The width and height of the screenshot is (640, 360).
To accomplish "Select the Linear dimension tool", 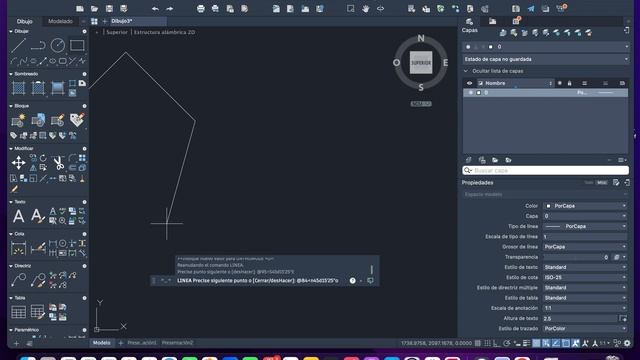I will pyautogui.click(x=18, y=248).
